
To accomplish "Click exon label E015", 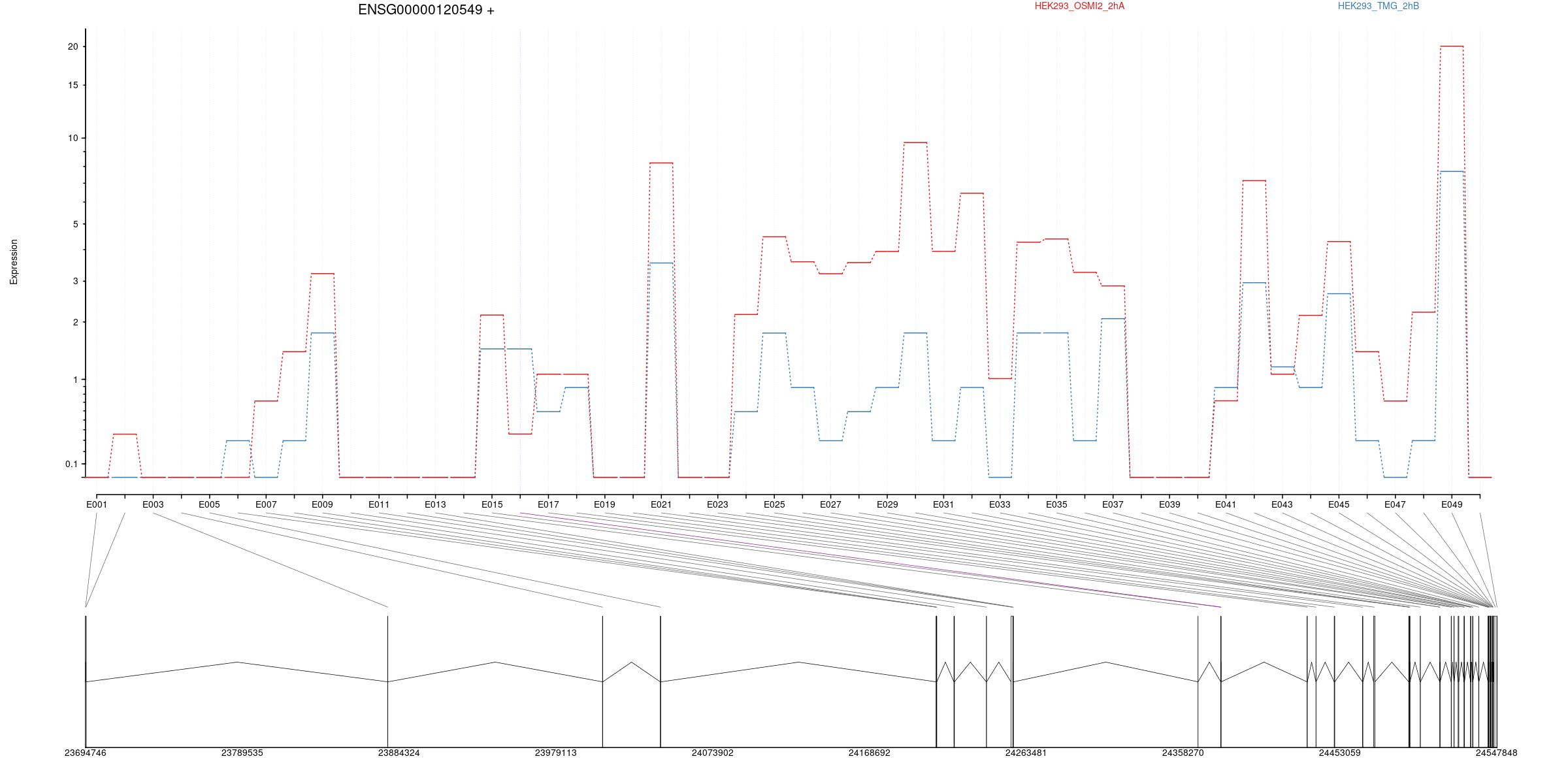I will tap(492, 504).
